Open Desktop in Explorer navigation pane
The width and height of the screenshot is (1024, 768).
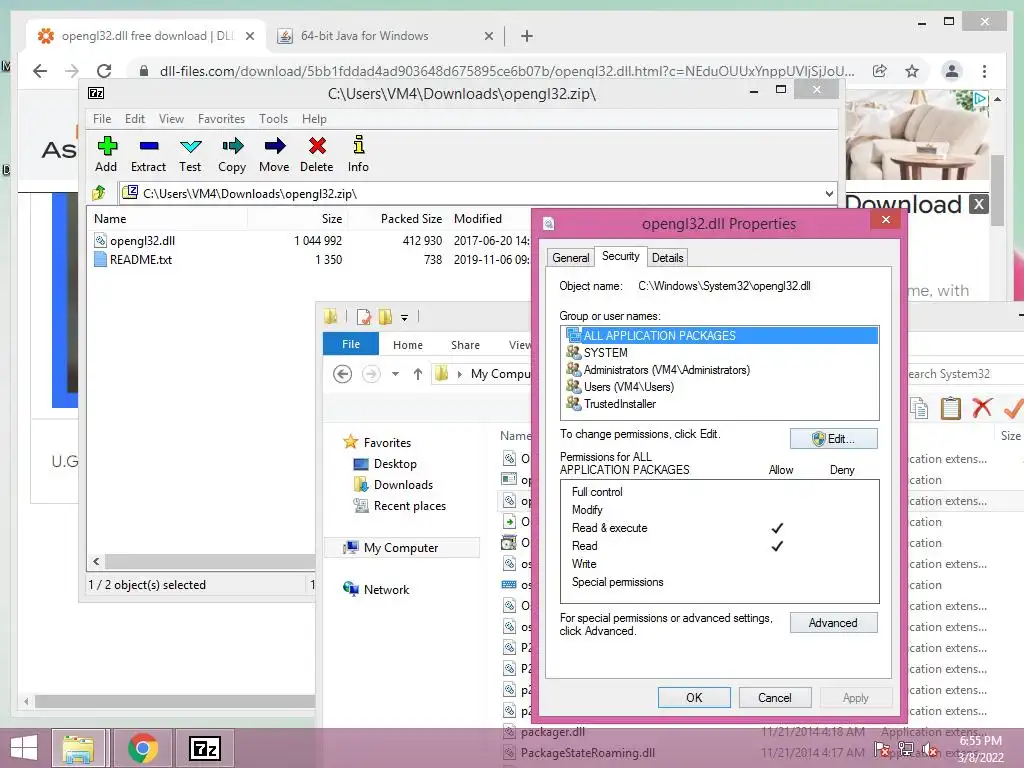pos(394,464)
